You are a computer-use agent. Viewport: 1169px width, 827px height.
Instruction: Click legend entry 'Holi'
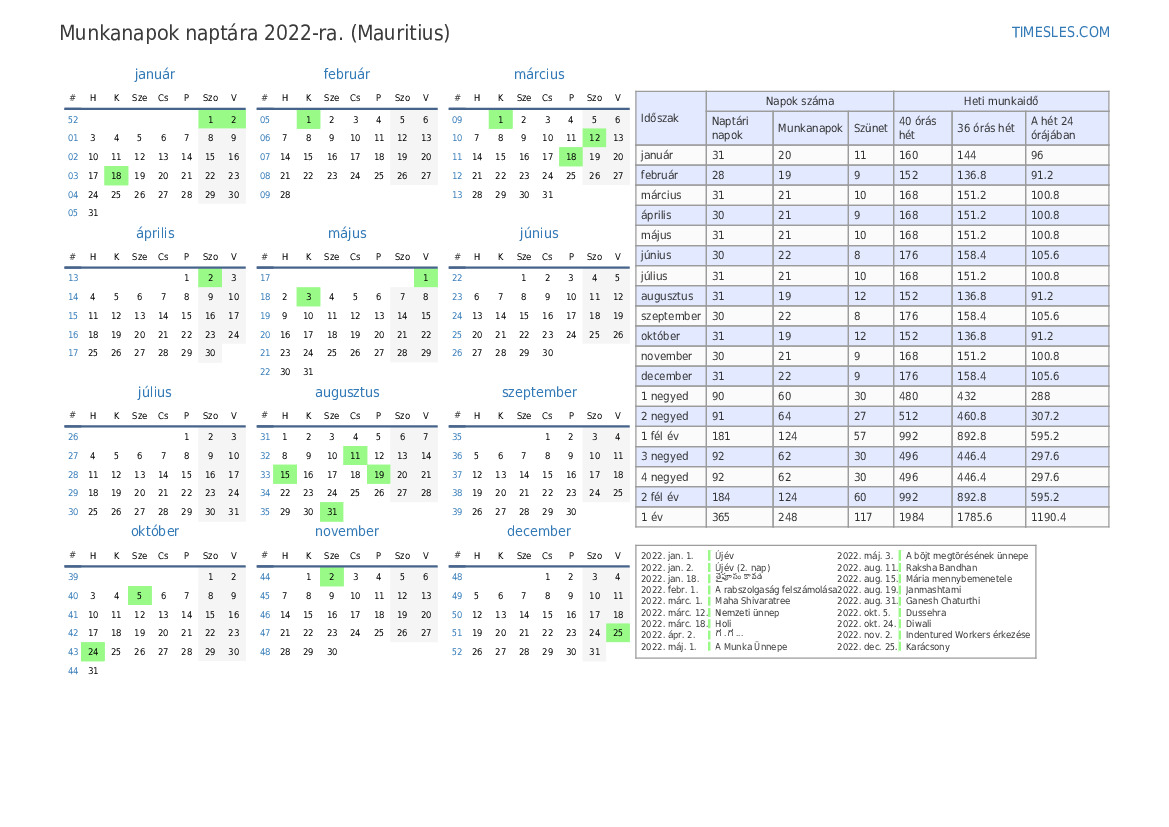723,624
